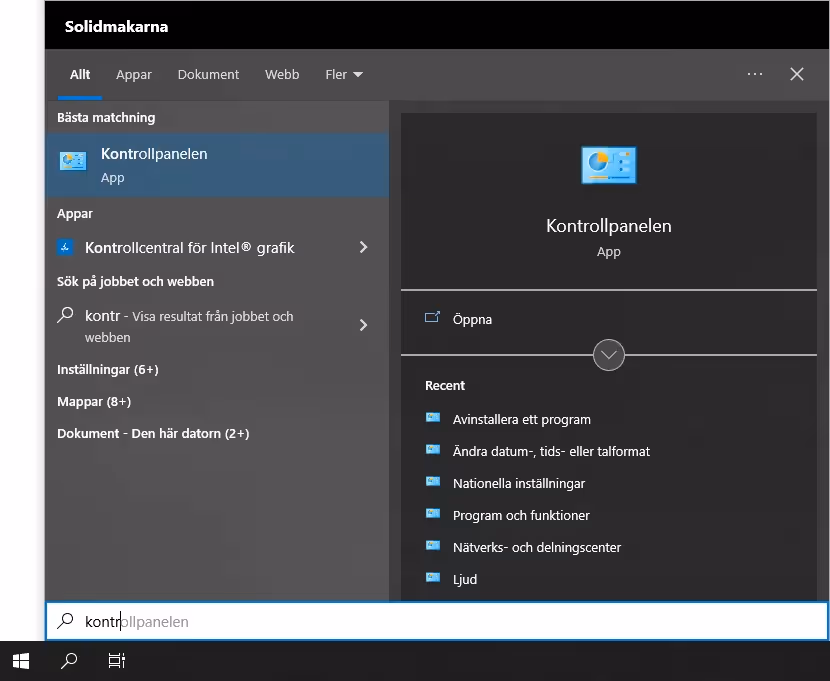Switch to the Allt tab
The width and height of the screenshot is (830, 681).
(80, 75)
